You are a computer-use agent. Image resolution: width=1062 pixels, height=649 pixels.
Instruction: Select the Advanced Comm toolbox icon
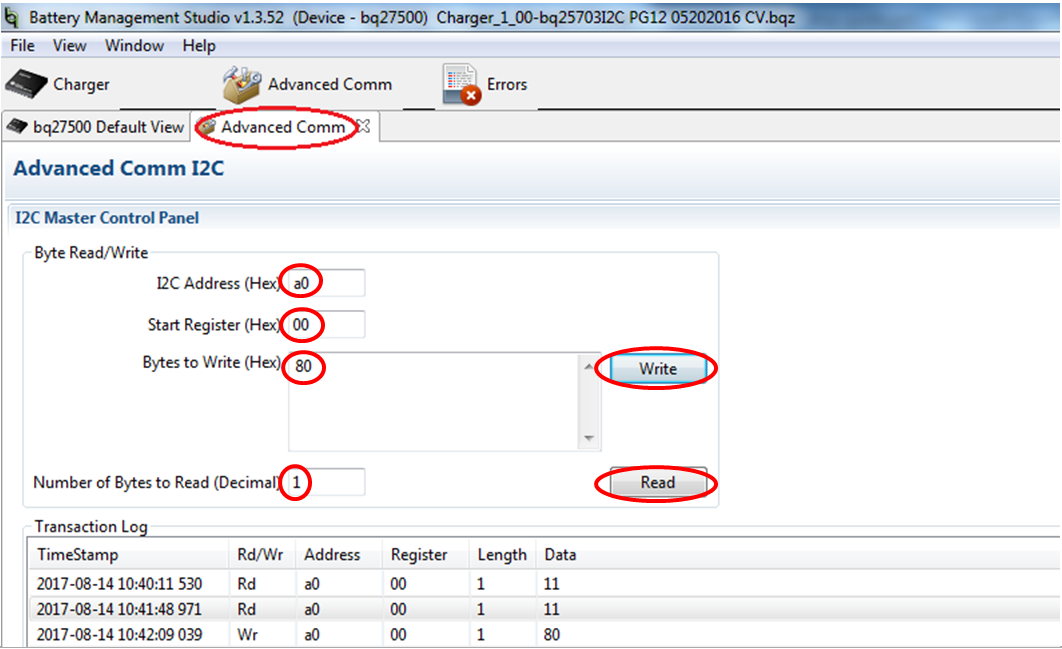coord(239,84)
